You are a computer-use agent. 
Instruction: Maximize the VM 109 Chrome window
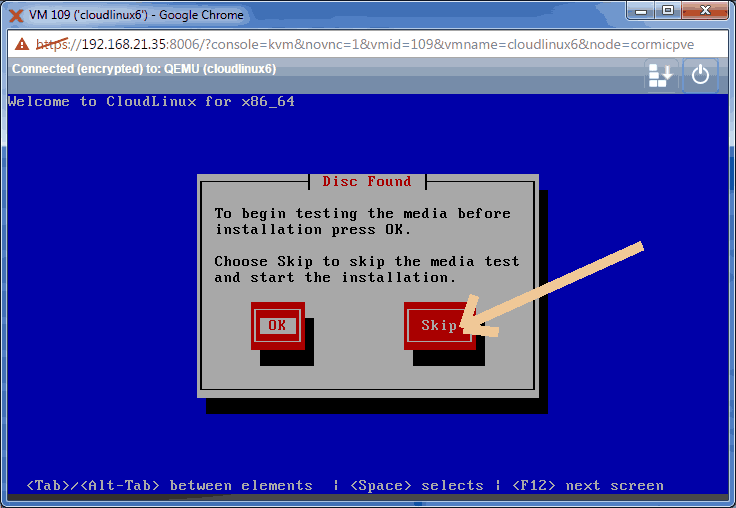tap(668, 10)
